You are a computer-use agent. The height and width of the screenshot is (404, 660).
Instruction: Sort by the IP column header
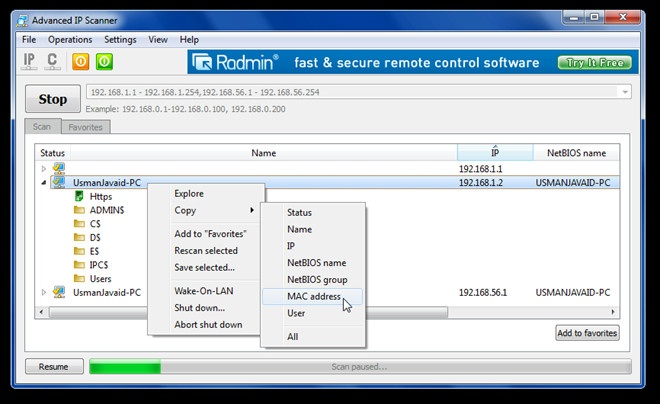click(x=495, y=153)
